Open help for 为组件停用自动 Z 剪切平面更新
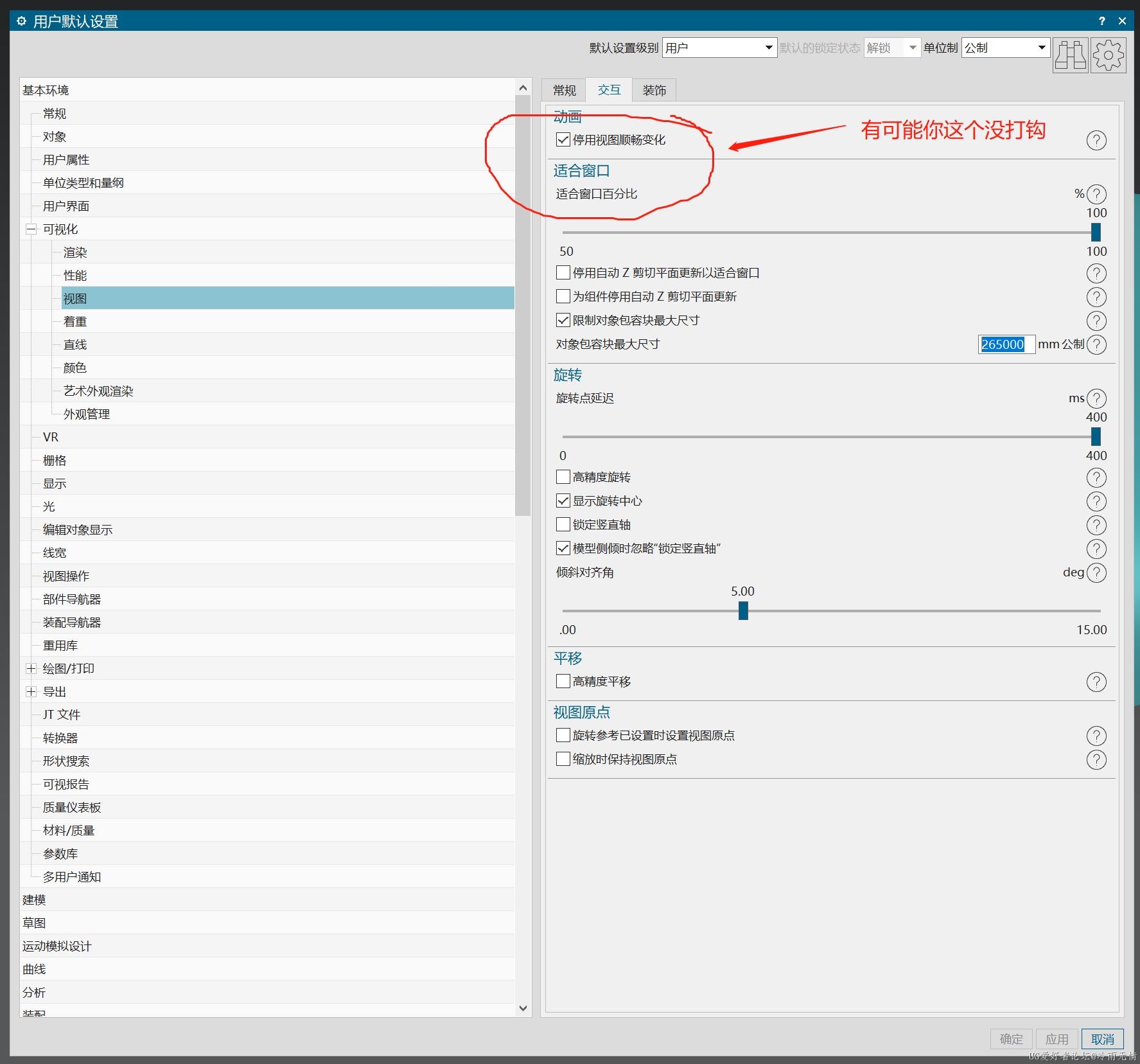1140x1064 pixels. (1096, 297)
